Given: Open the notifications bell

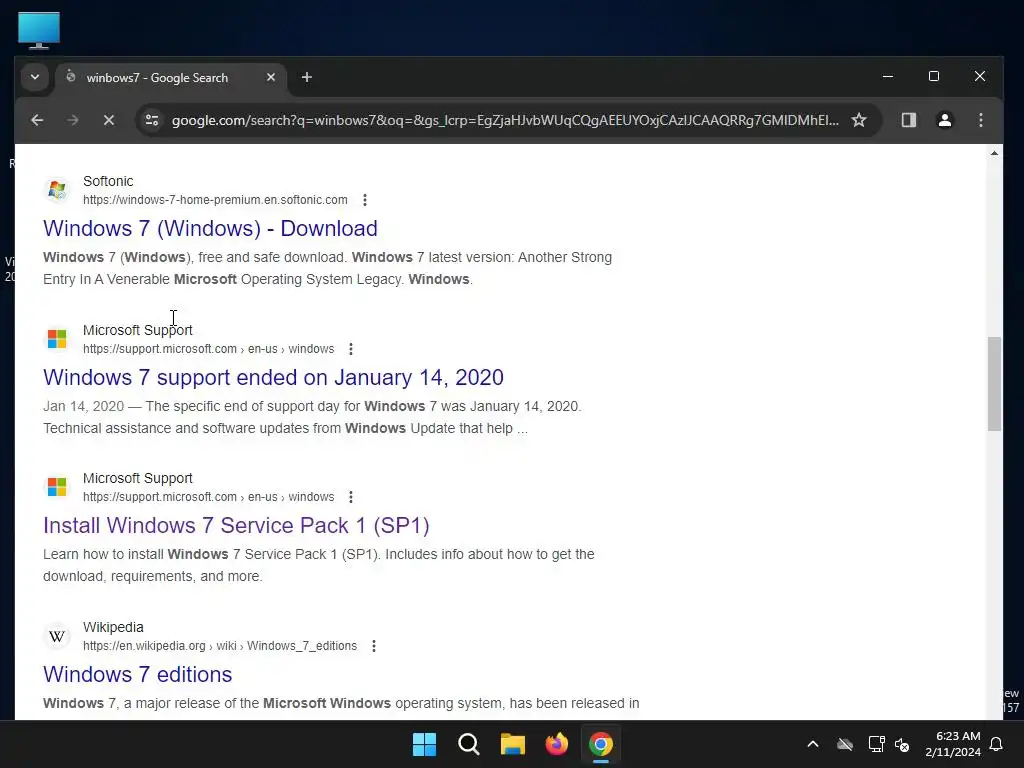Looking at the screenshot, I should (x=996, y=744).
